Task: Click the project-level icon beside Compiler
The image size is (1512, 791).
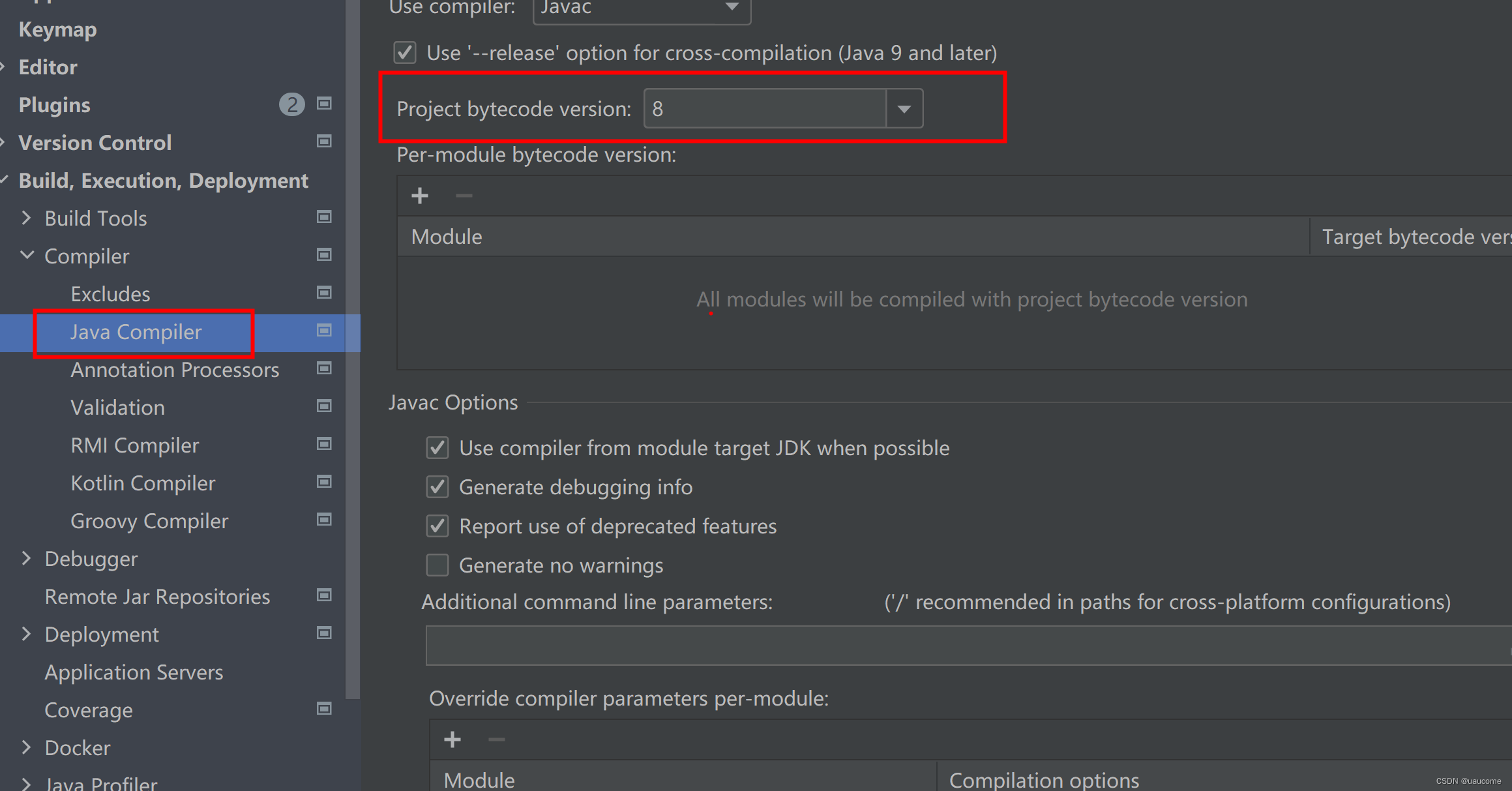Action: click(324, 255)
